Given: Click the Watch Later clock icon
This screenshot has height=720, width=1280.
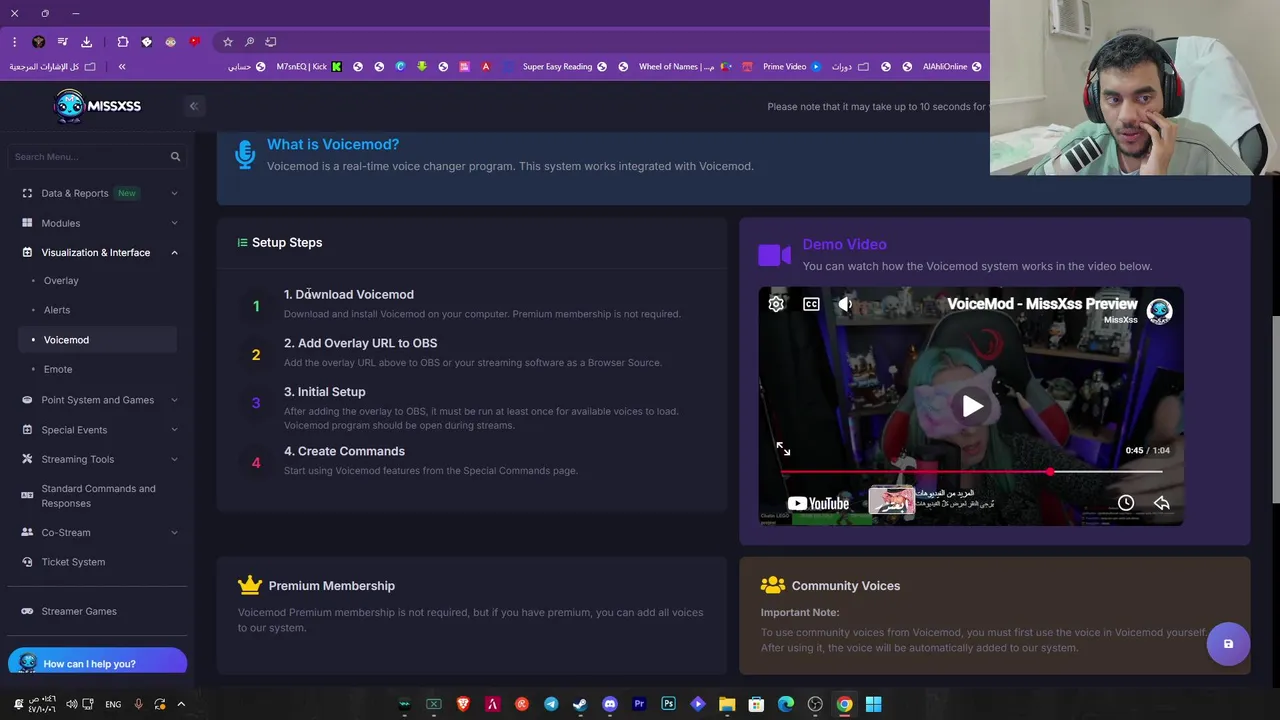Looking at the screenshot, I should click(x=1126, y=503).
